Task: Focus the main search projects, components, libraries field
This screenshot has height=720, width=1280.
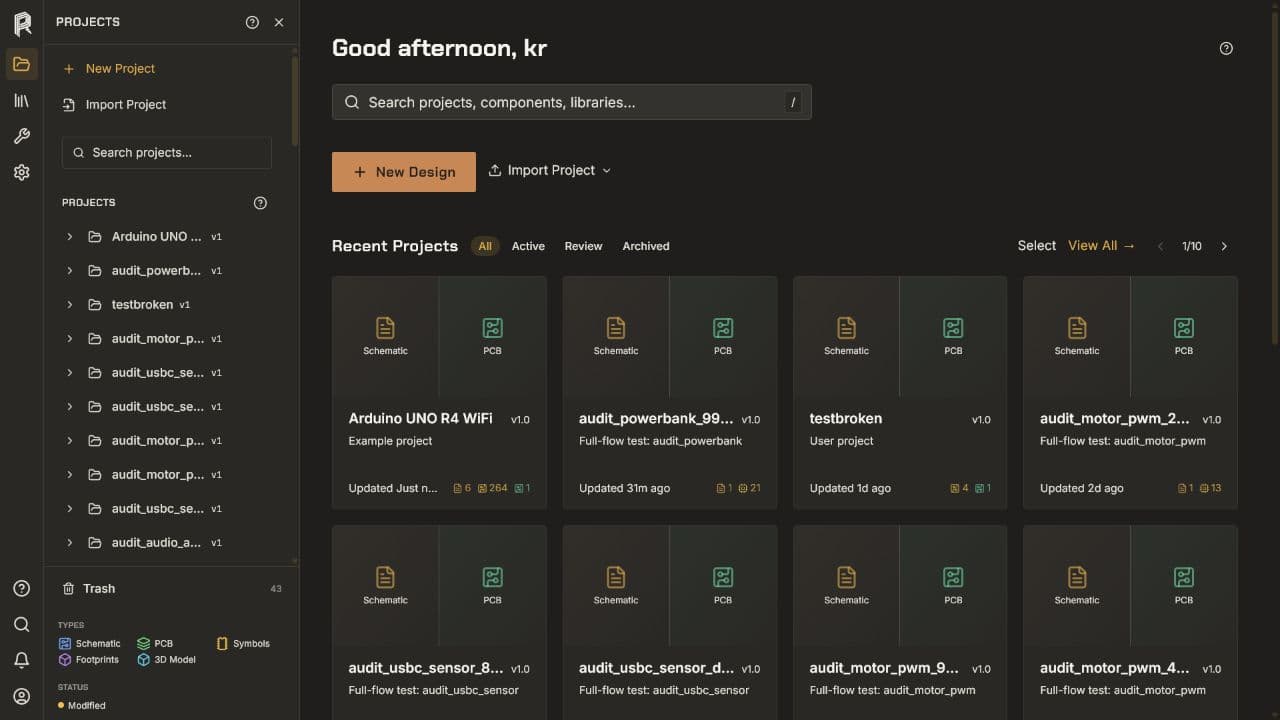Action: click(x=572, y=102)
